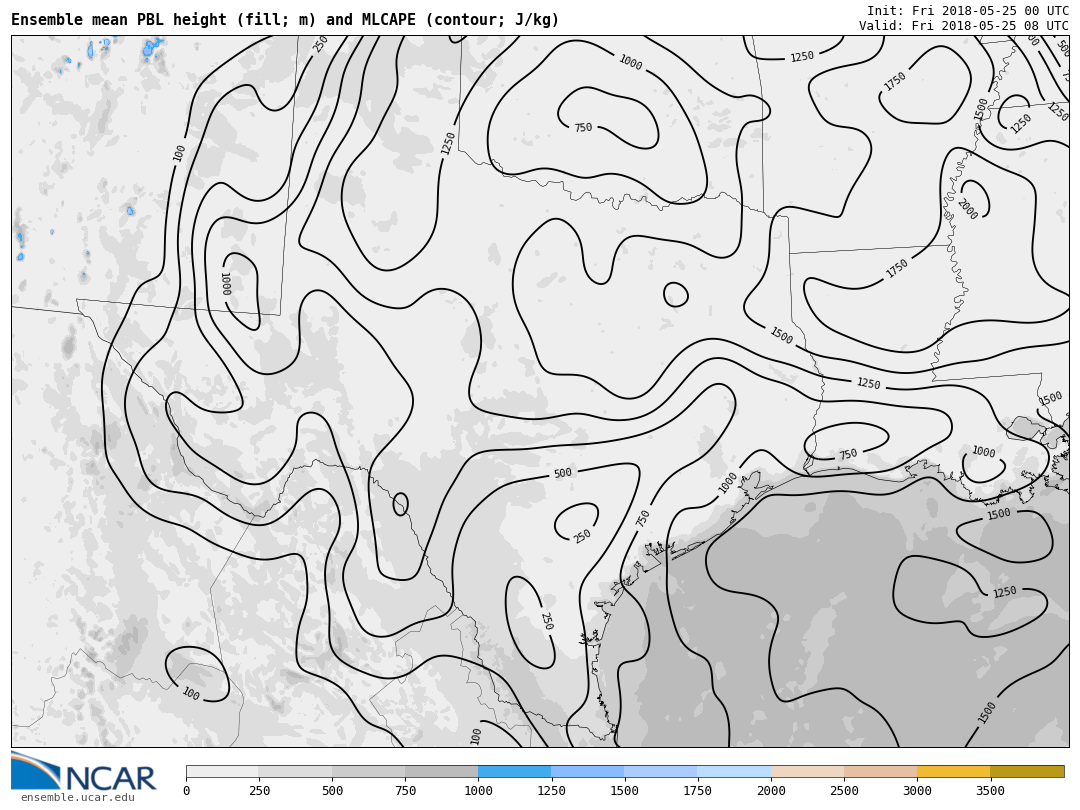Click the colorbar tick label 0
Screen dimensions: 1080x810
[187, 791]
